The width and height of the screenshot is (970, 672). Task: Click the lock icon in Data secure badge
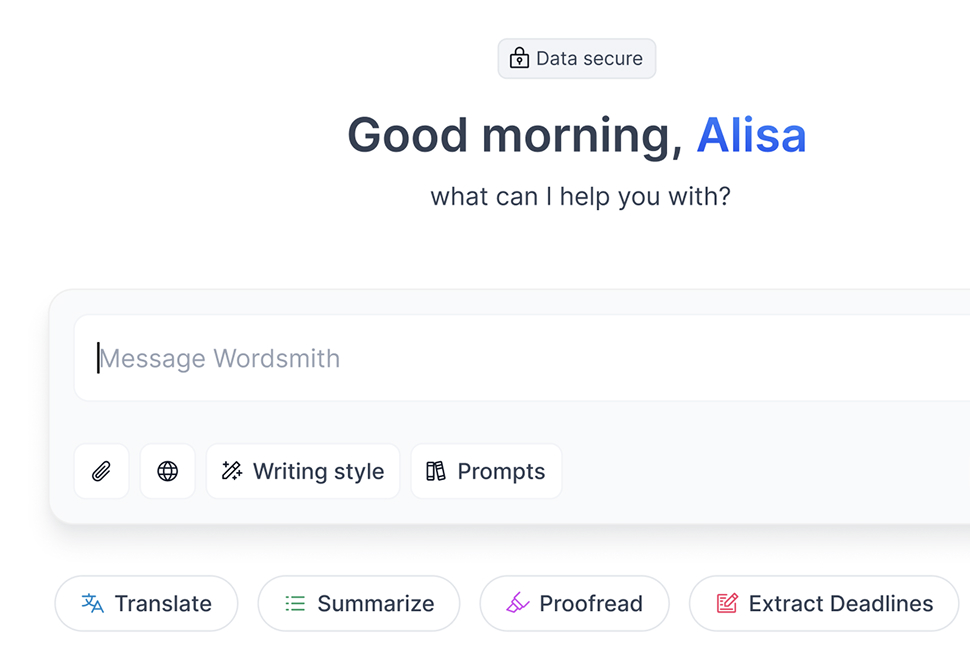(519, 59)
